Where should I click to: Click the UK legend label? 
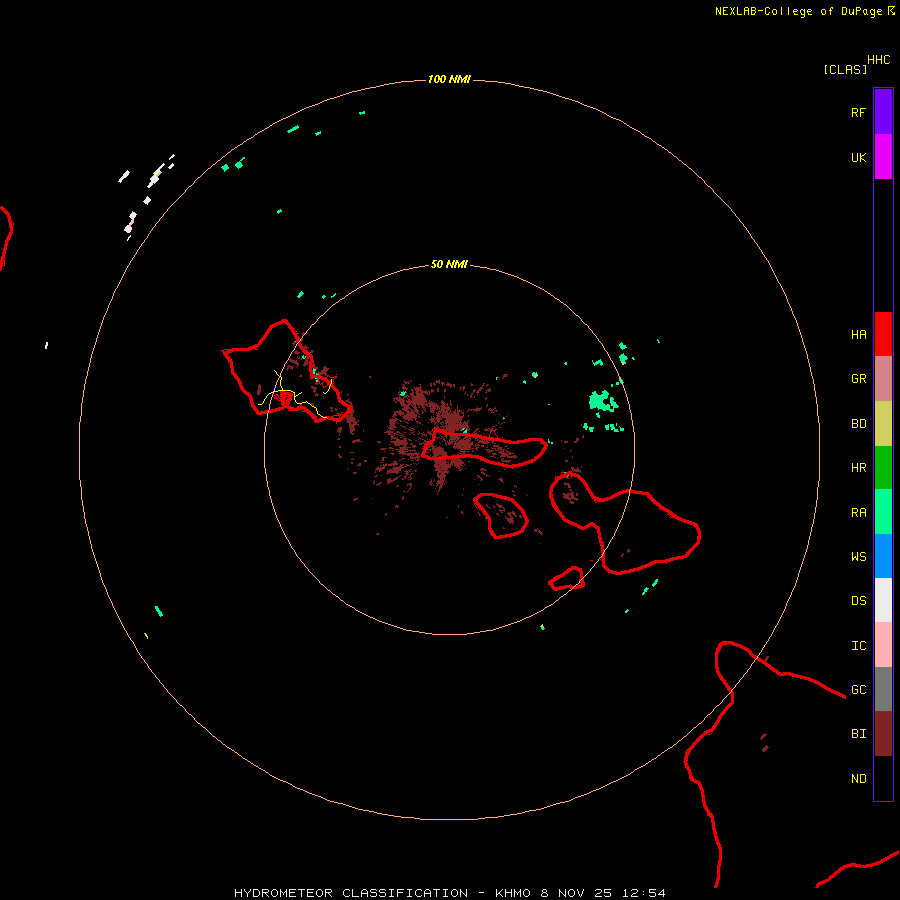[x=858, y=158]
